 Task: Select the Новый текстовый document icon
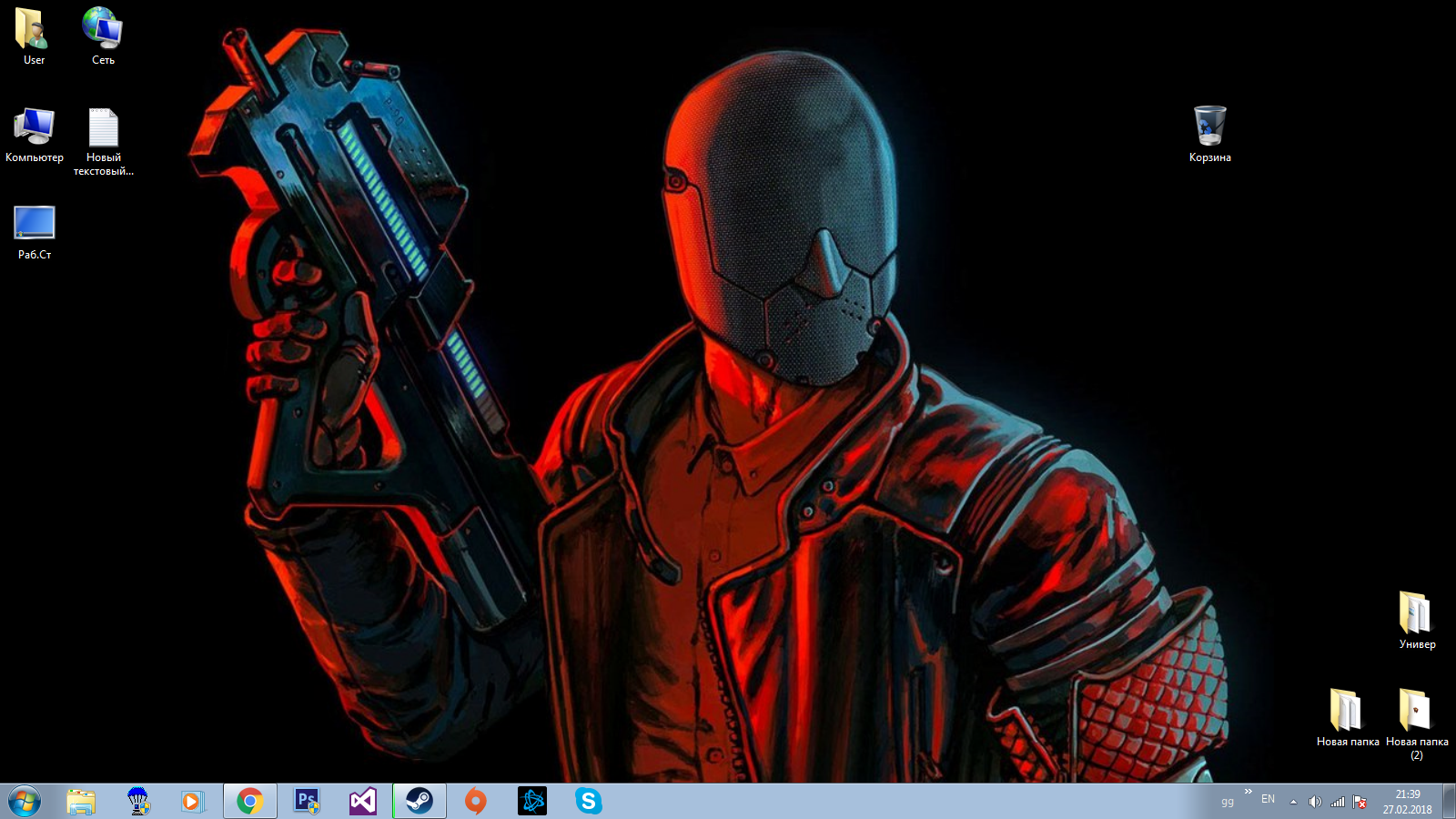pos(104,142)
